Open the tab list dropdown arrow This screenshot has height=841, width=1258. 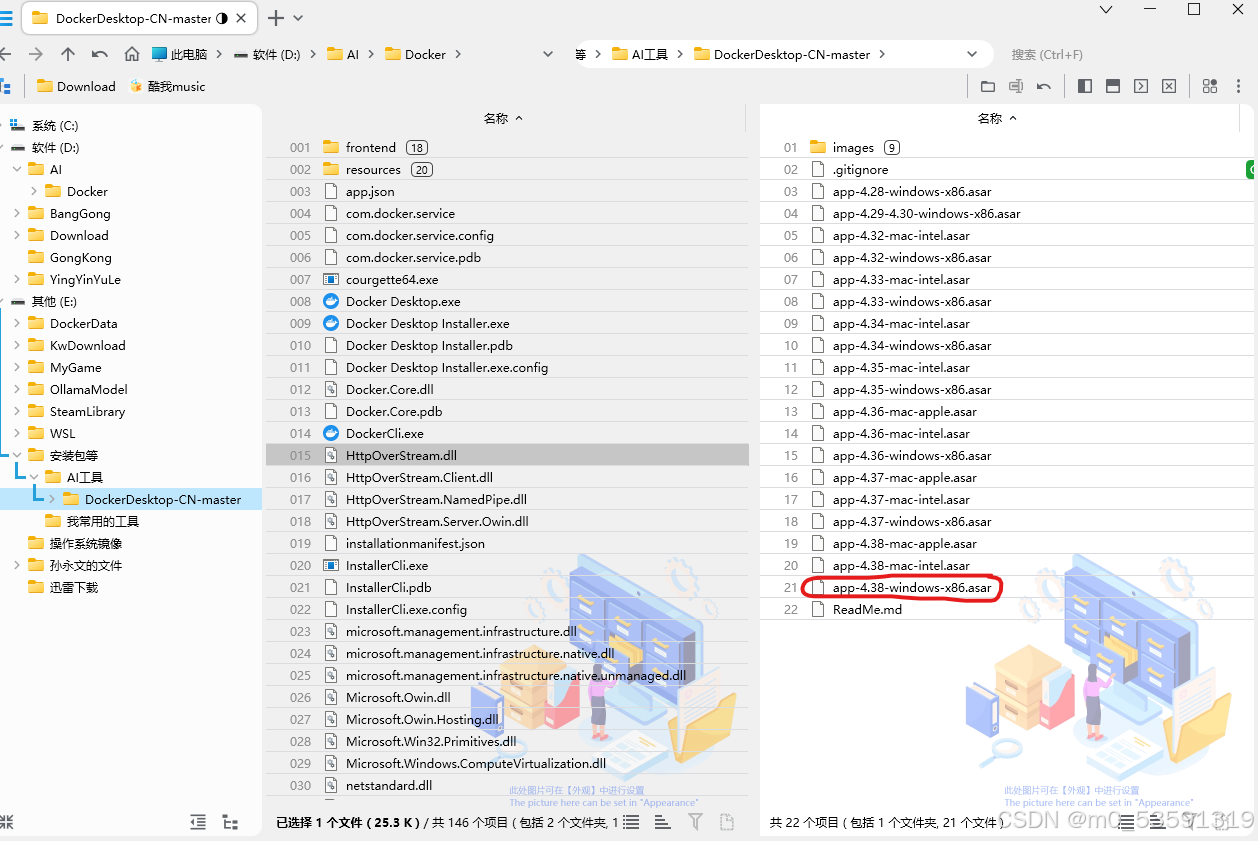pyautogui.click(x=298, y=18)
